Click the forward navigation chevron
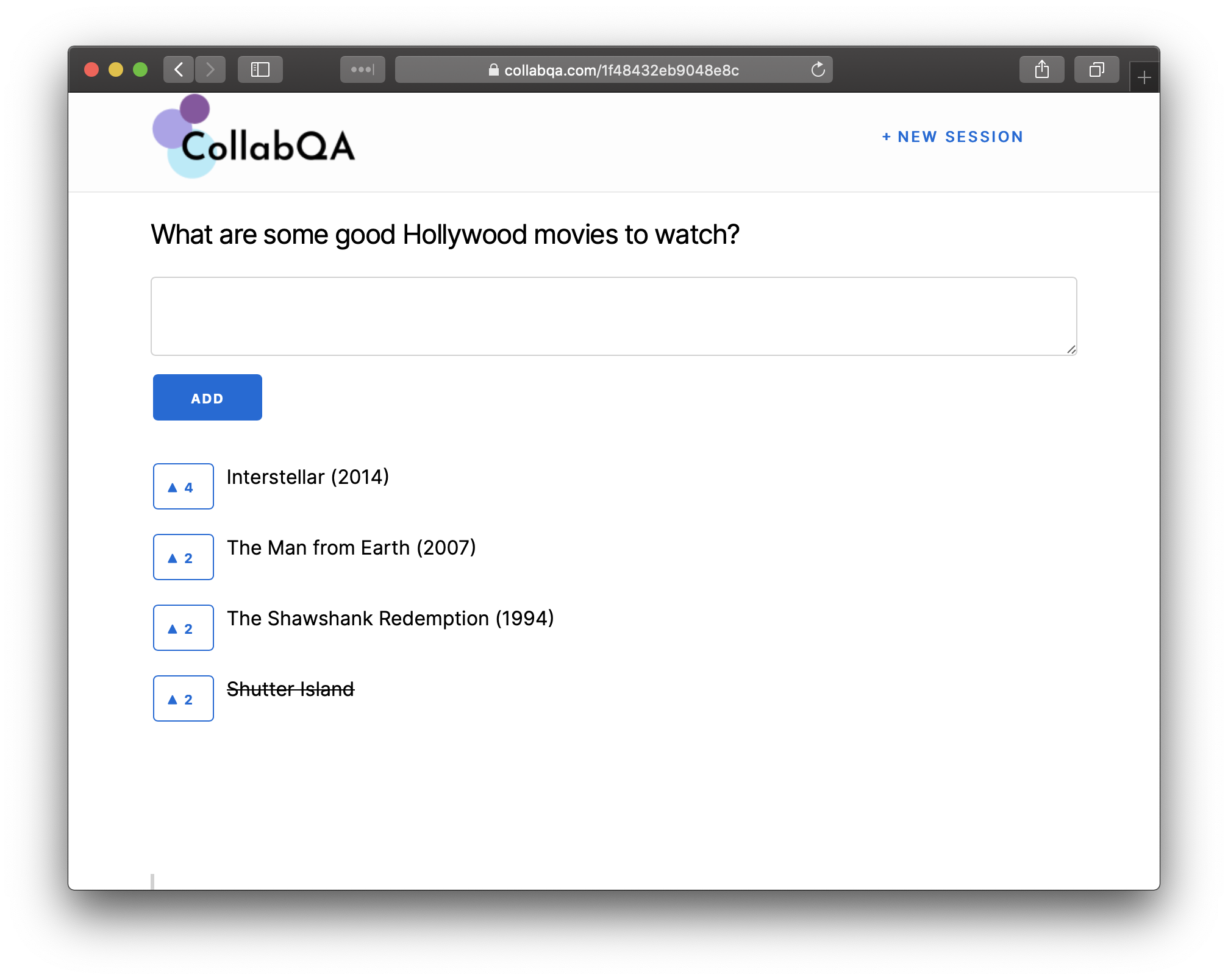 point(210,69)
